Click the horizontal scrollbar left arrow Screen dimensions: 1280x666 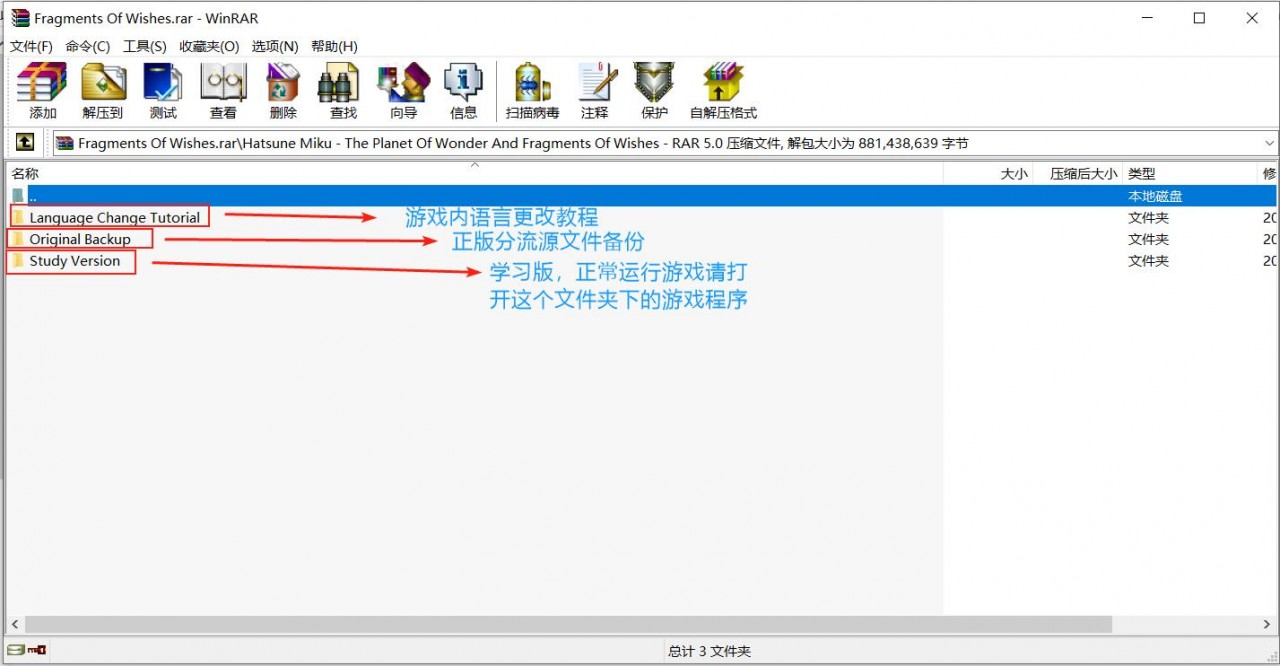point(14,624)
